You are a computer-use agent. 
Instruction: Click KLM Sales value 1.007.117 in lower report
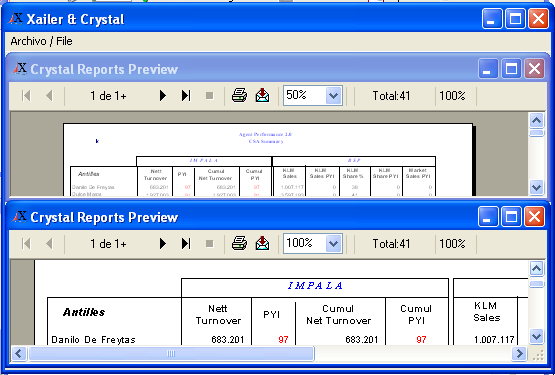(494, 340)
